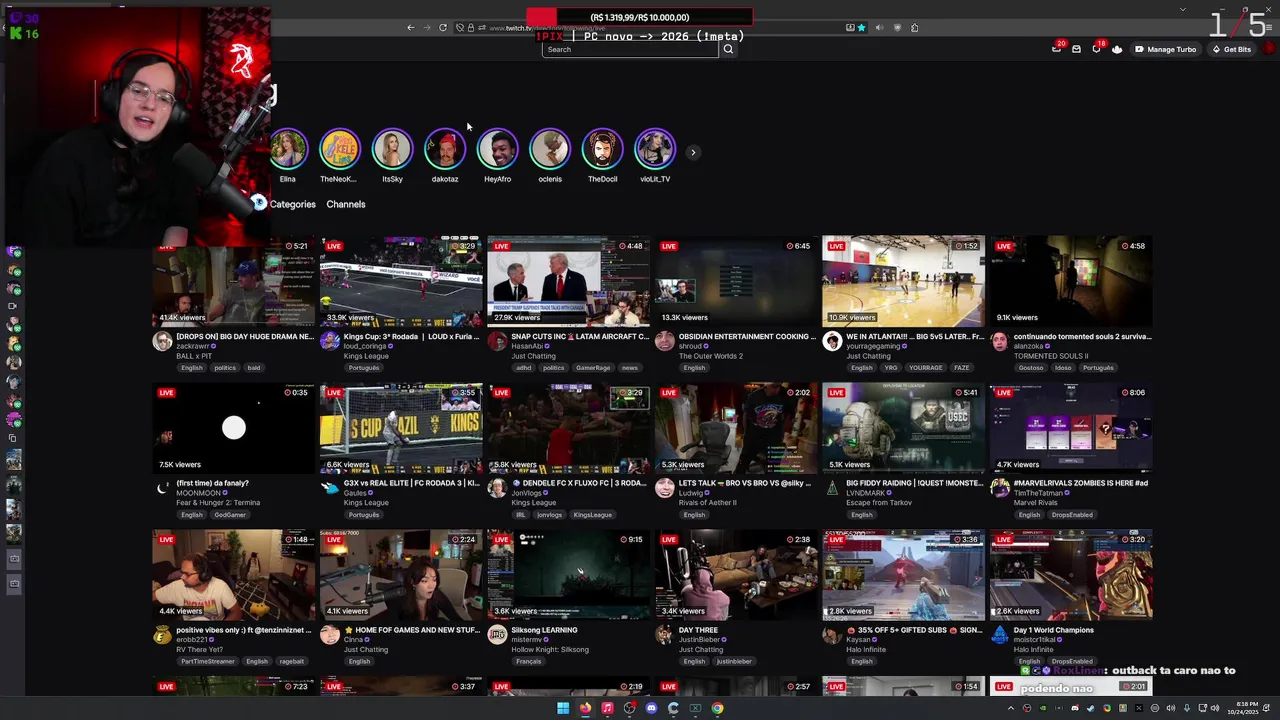Open the Windows Start menu
The height and width of the screenshot is (720, 1280).
563,708
